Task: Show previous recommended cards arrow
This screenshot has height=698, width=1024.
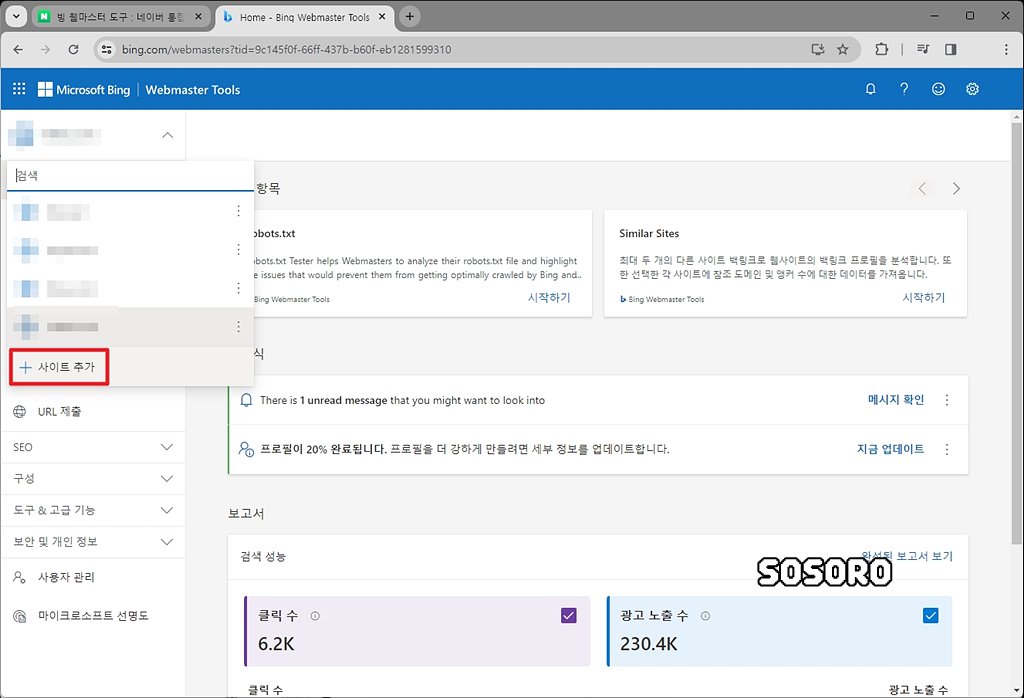Action: 922,189
